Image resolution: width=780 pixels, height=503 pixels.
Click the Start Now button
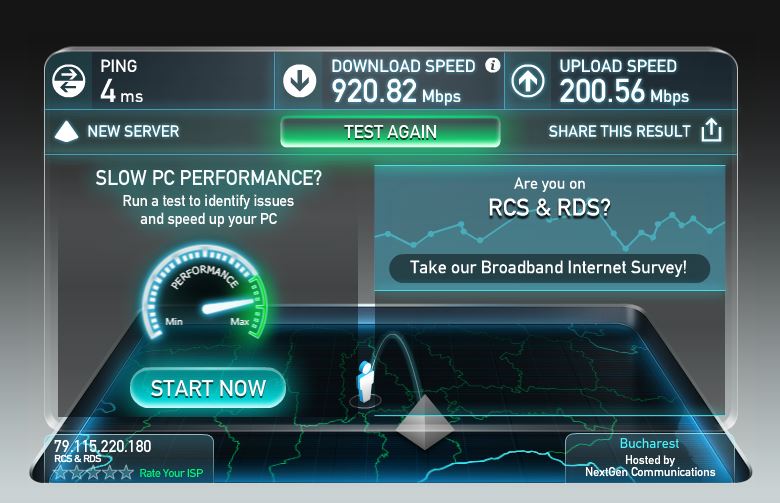(x=208, y=388)
